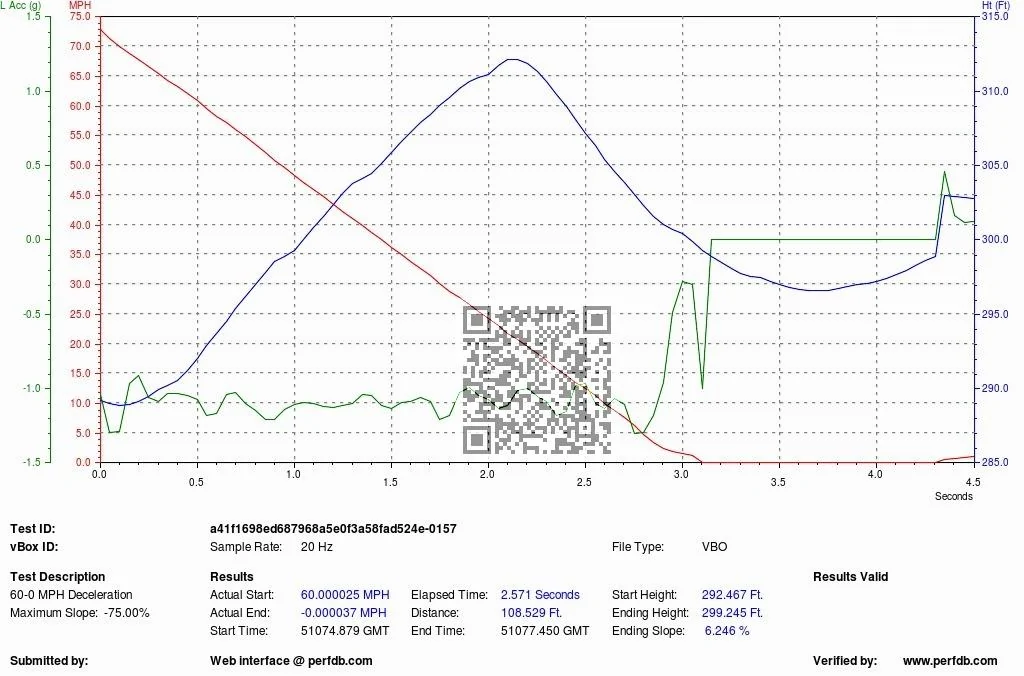Click the '285.0' height axis tick
This screenshot has width=1024, height=676.
point(995,462)
